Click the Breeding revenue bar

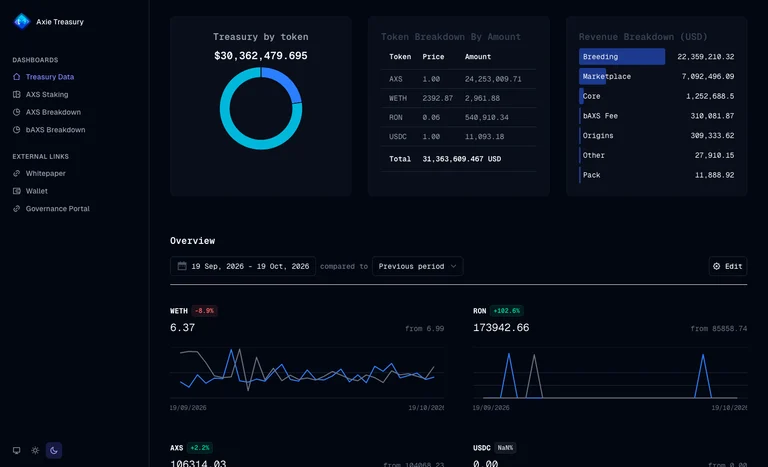click(622, 56)
